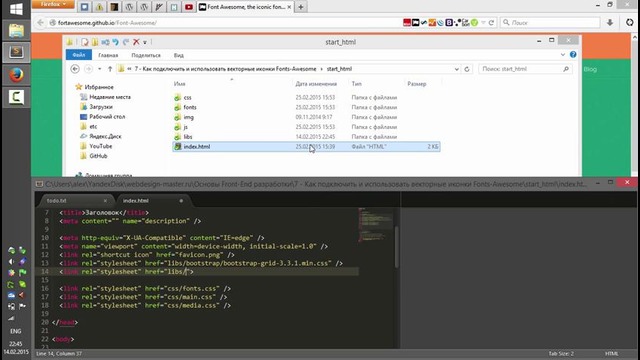
Task: Select the YouTube pinned tab in Firefox
Action: click(x=189, y=7)
